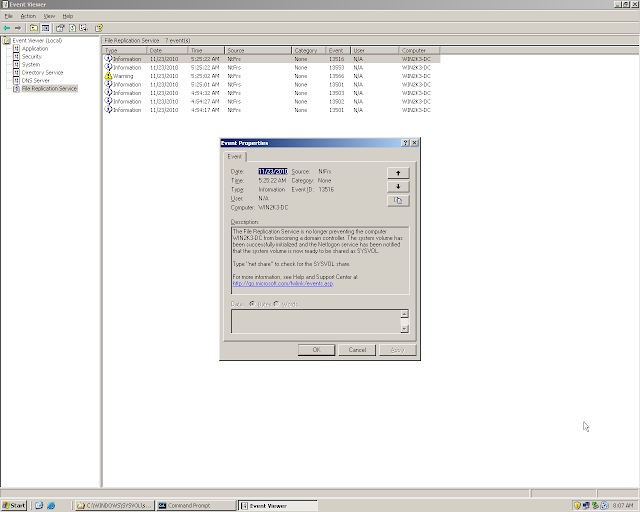Select the Security log
Image resolution: width=640 pixels, height=512 pixels.
pyautogui.click(x=31, y=56)
